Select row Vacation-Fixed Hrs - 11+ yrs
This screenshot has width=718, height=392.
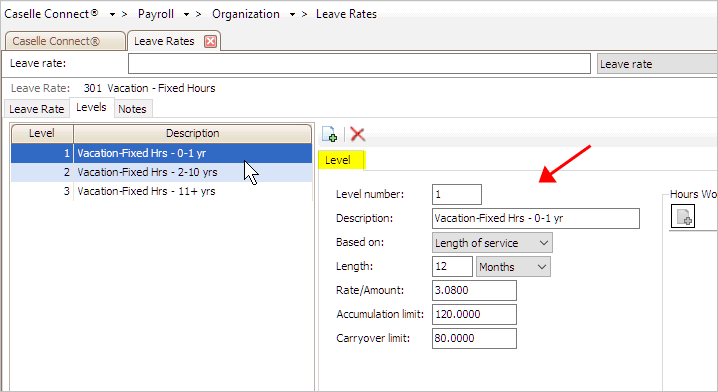[x=161, y=191]
